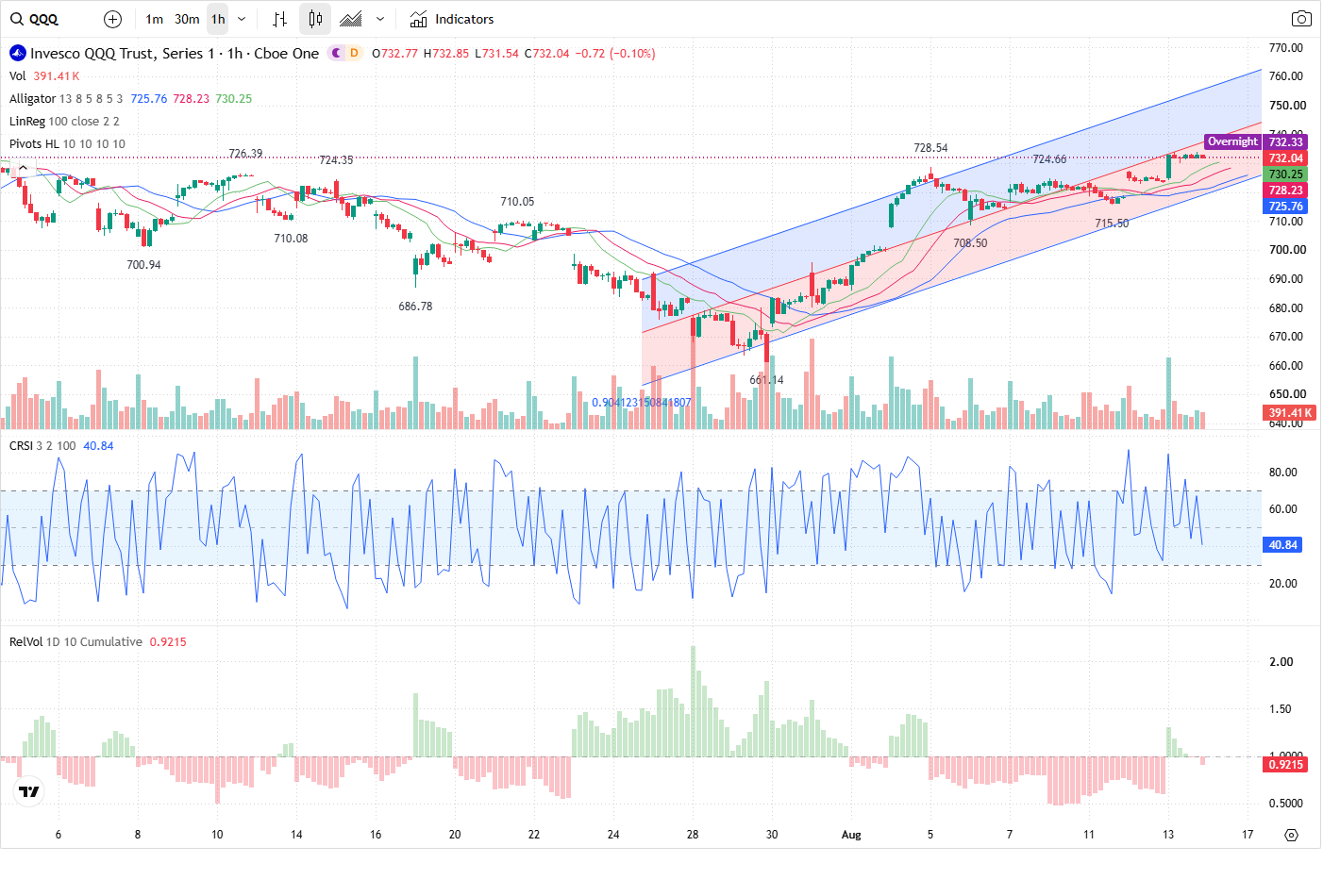The image size is (1340, 896).
Task: Click the 726.39 pivot high label
Action: click(x=245, y=154)
